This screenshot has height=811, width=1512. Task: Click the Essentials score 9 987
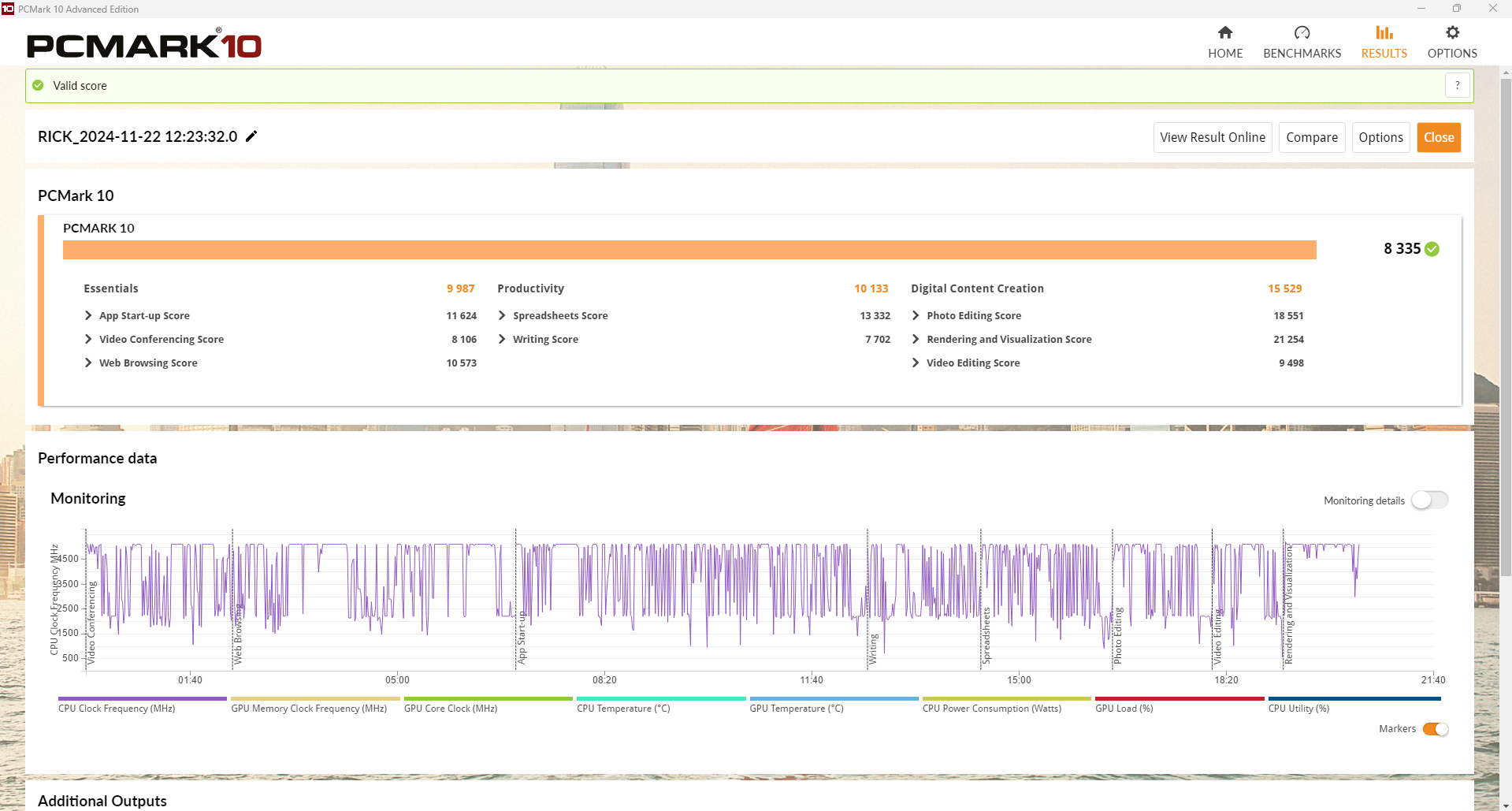[x=461, y=288]
